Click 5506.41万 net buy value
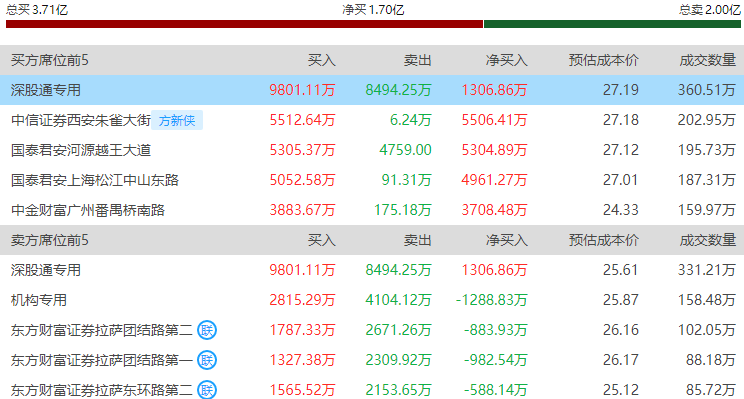The width and height of the screenshot is (744, 399). tap(494, 120)
